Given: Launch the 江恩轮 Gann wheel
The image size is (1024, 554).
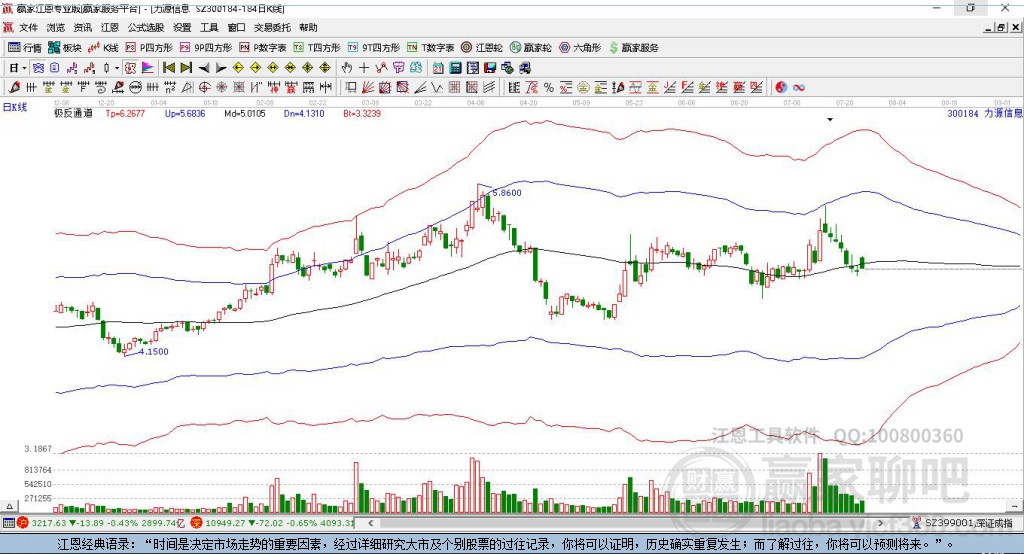Looking at the screenshot, I should (x=482, y=48).
